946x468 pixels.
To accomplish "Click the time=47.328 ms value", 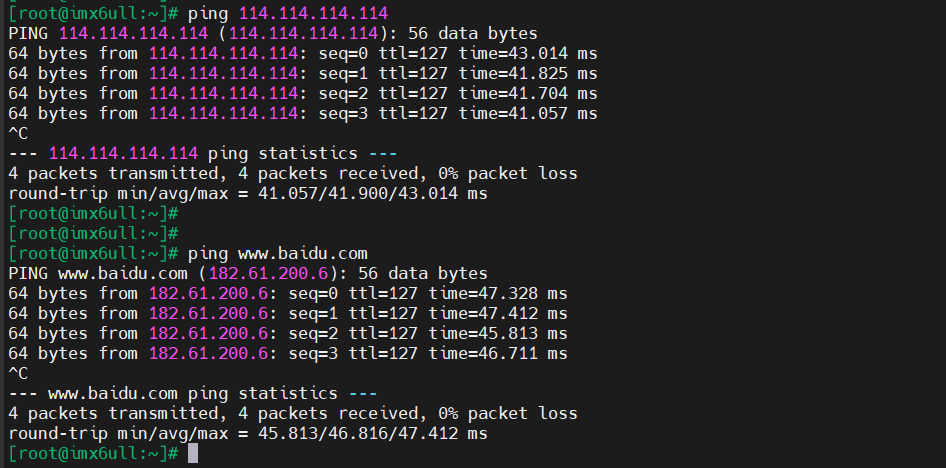I will 498,294.
